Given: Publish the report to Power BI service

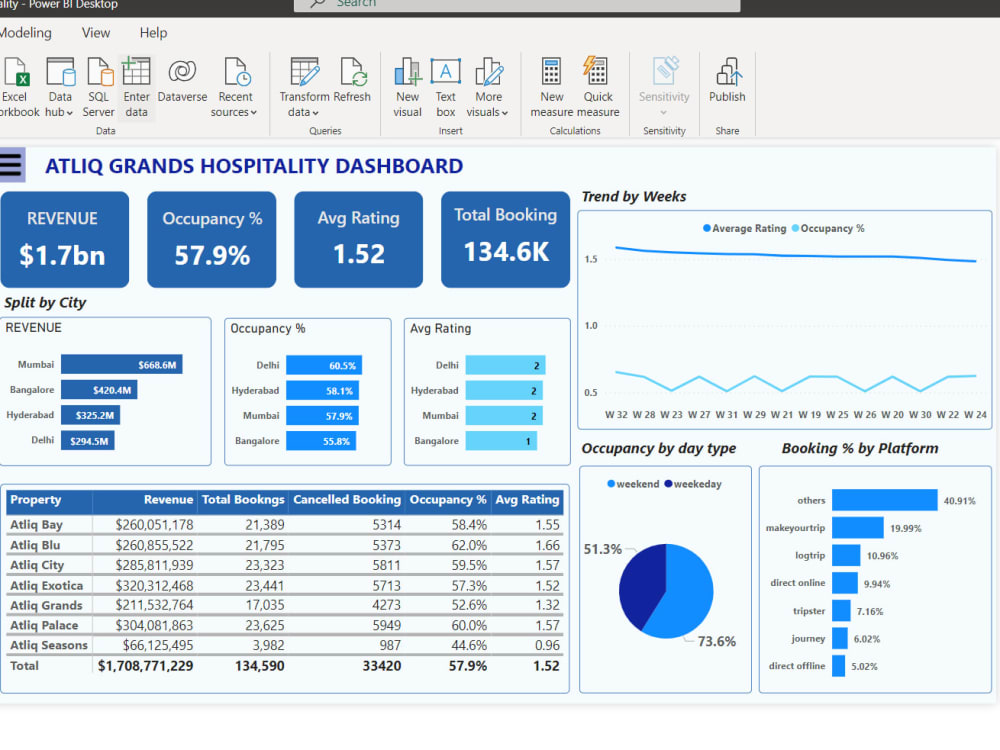Looking at the screenshot, I should [x=727, y=86].
